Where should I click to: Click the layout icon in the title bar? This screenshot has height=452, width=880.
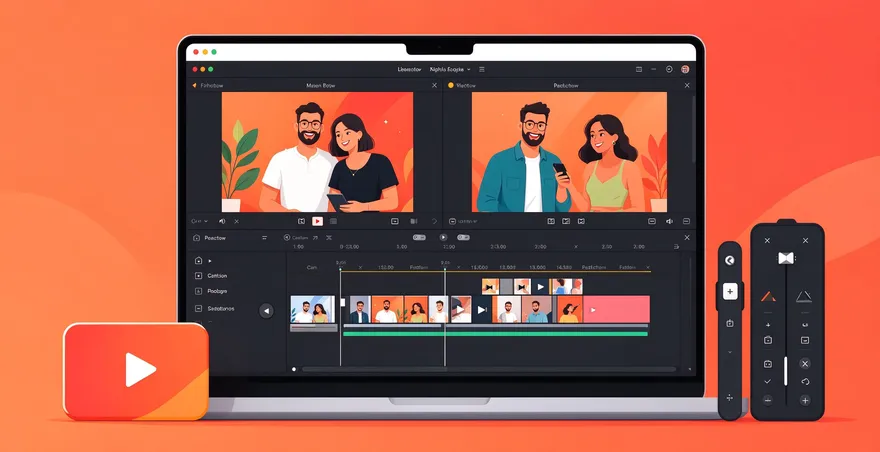[x=639, y=70]
